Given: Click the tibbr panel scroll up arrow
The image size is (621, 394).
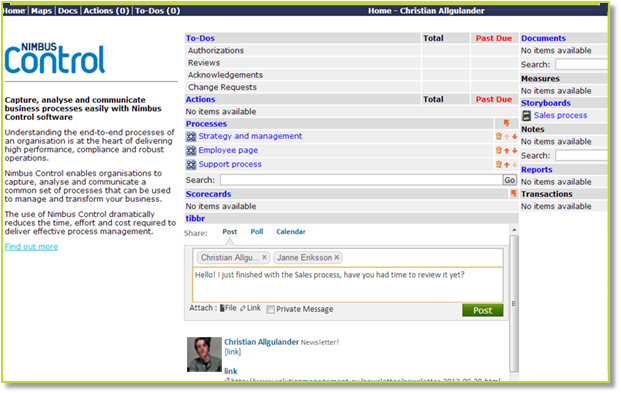Looking at the screenshot, I should tap(514, 230).
